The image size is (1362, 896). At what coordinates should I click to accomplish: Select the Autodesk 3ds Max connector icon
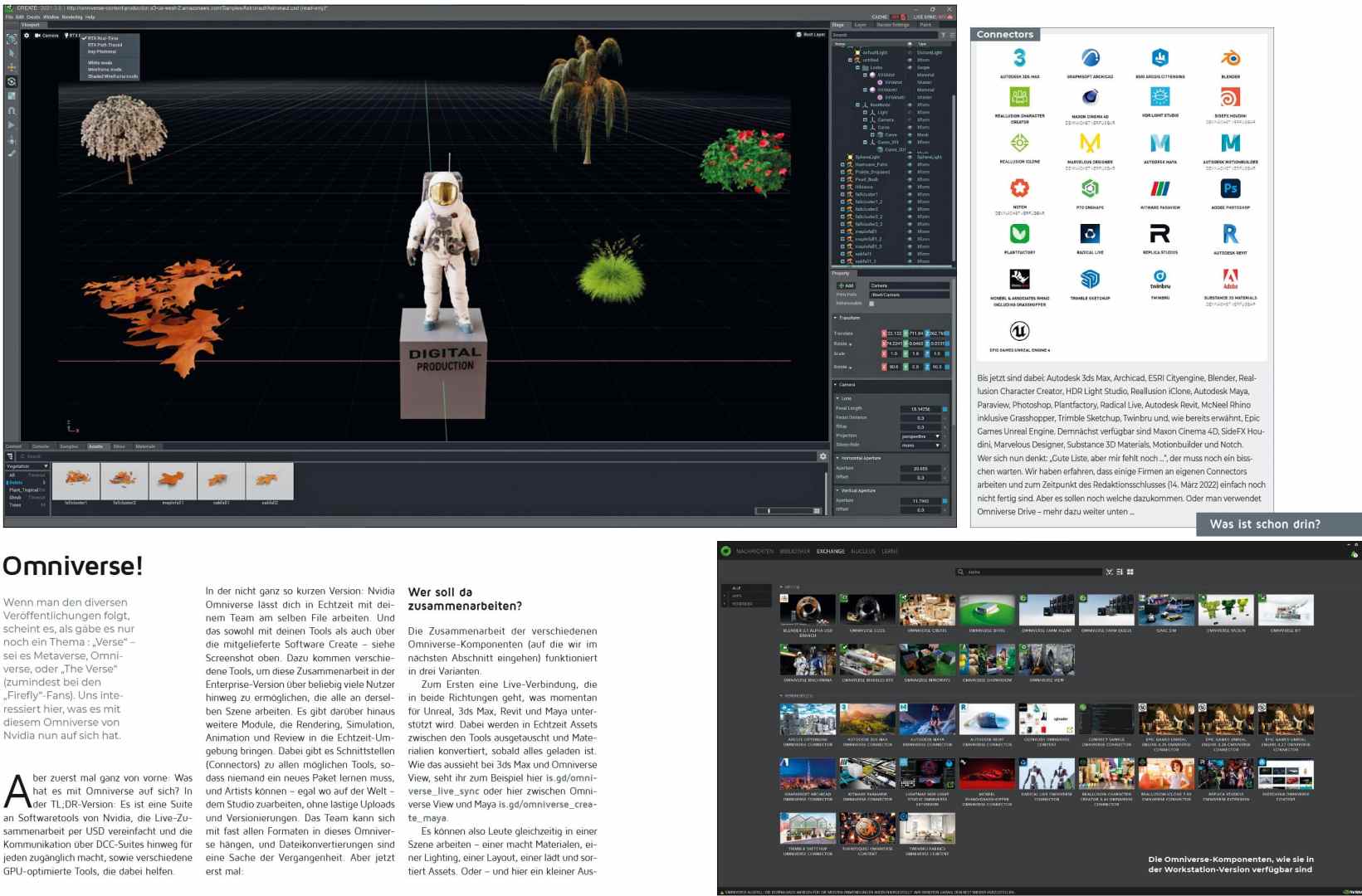coord(1019,58)
